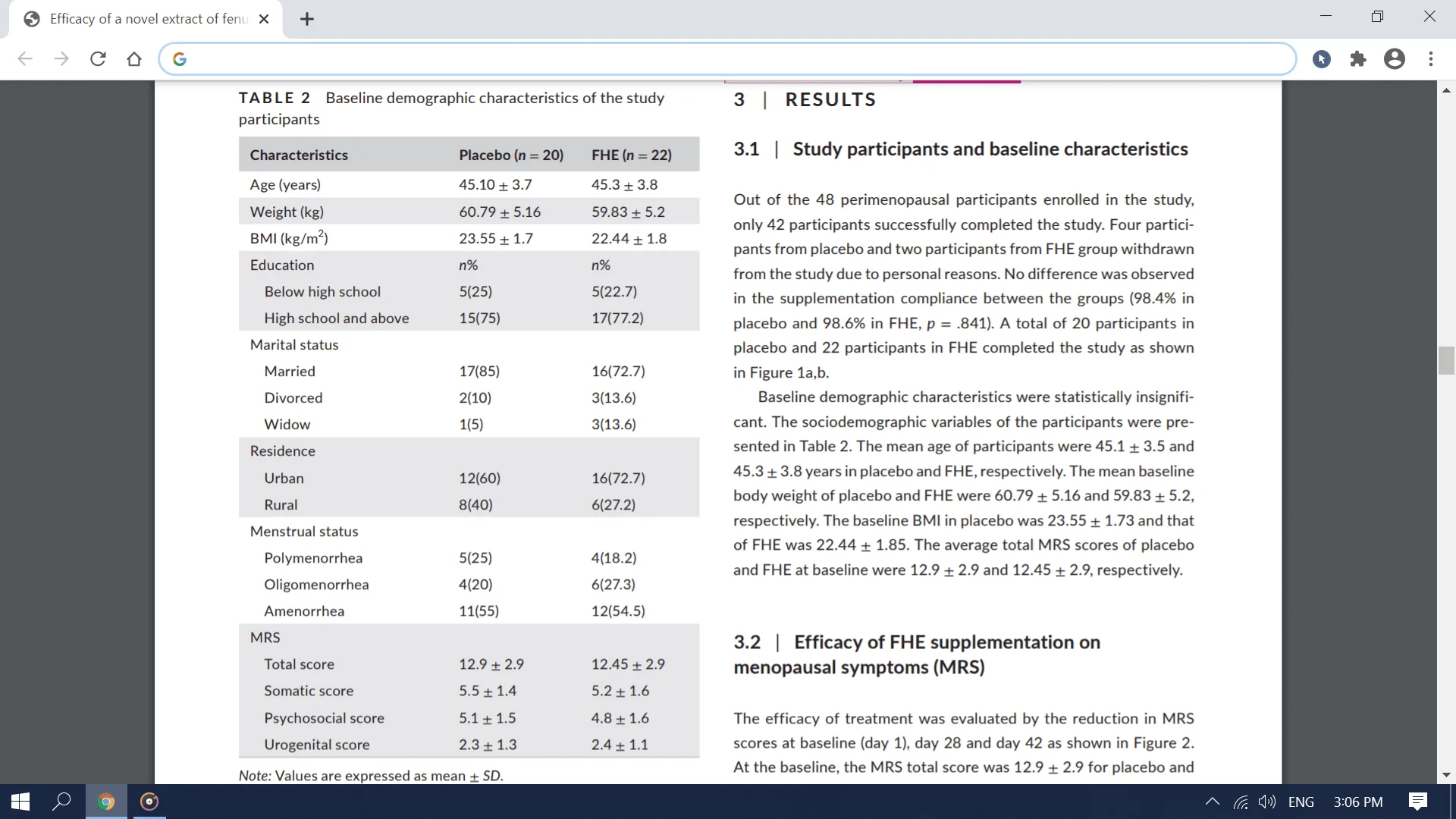Open the Action Center notifications icon
The height and width of the screenshot is (819, 1456).
coord(1417,802)
